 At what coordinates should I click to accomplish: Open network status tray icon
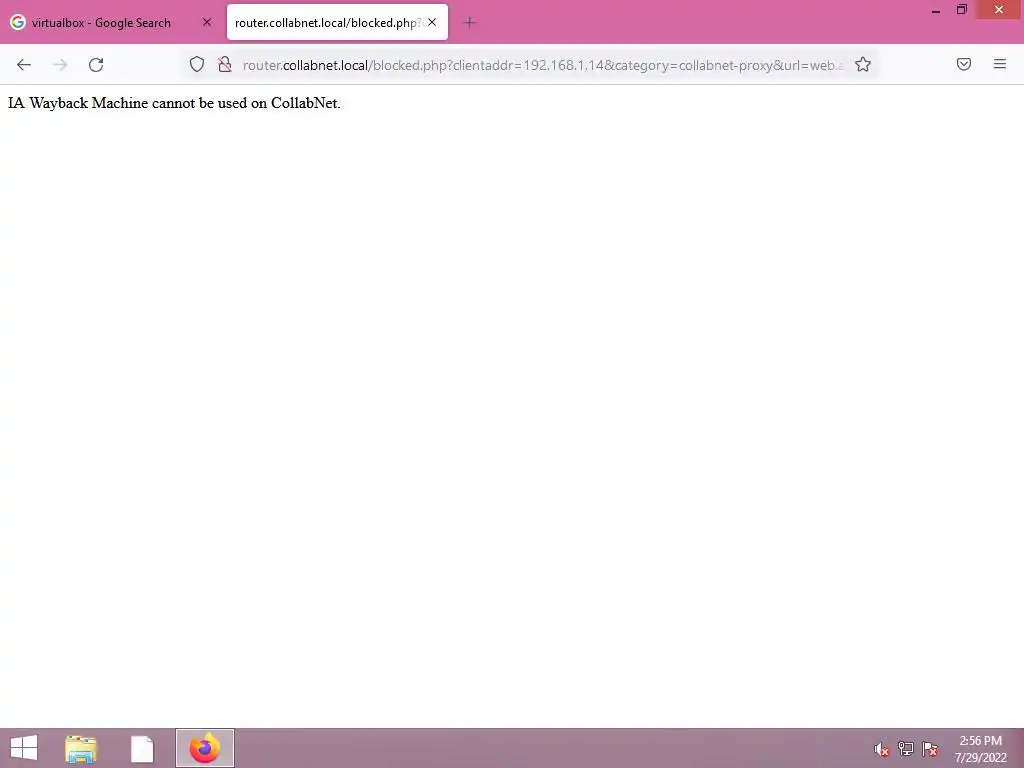click(906, 749)
